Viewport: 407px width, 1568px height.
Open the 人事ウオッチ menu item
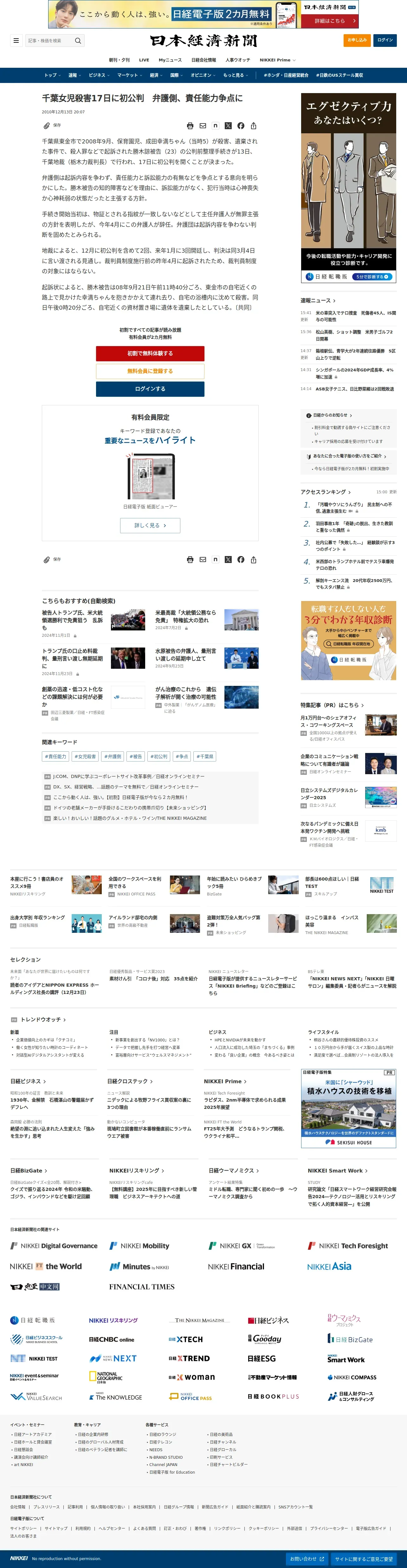click(x=238, y=60)
